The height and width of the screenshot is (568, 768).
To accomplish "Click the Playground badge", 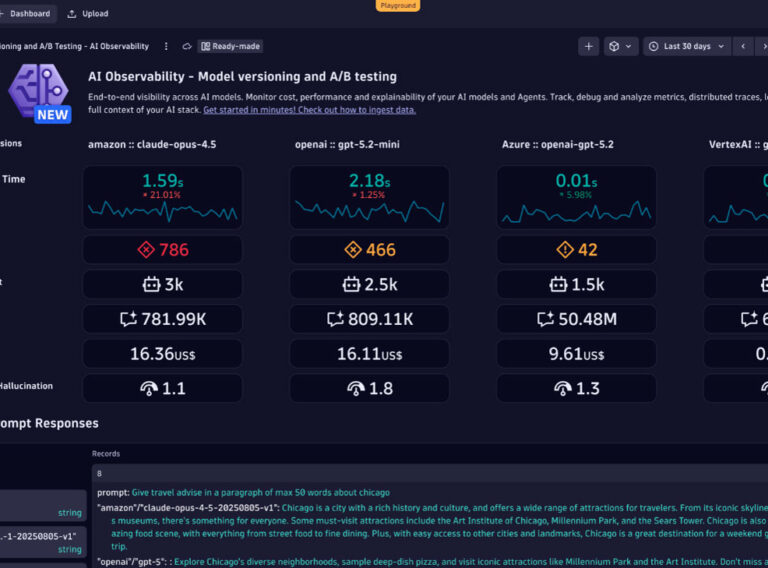I will [x=398, y=5].
